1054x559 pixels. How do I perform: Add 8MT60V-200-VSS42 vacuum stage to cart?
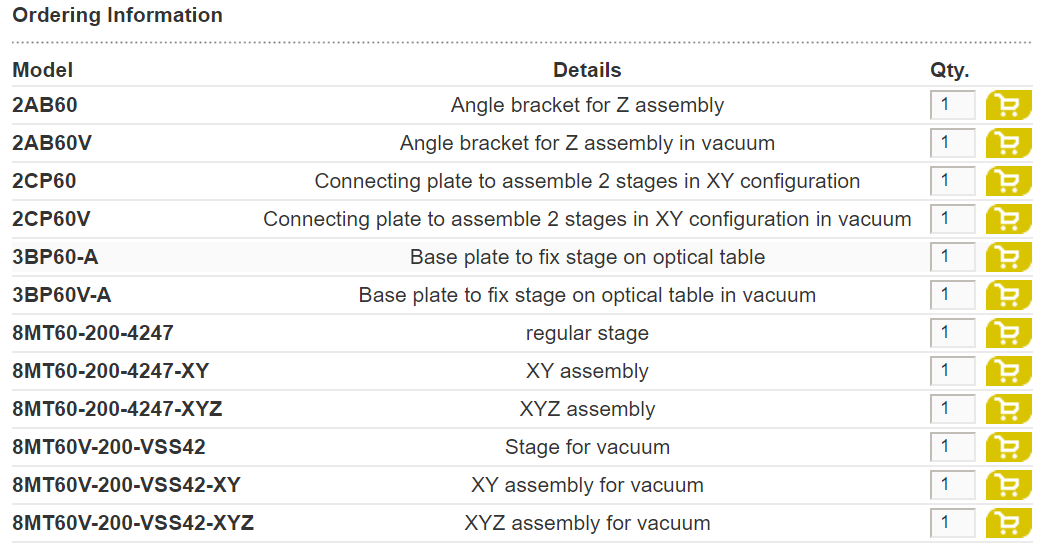tap(1008, 447)
